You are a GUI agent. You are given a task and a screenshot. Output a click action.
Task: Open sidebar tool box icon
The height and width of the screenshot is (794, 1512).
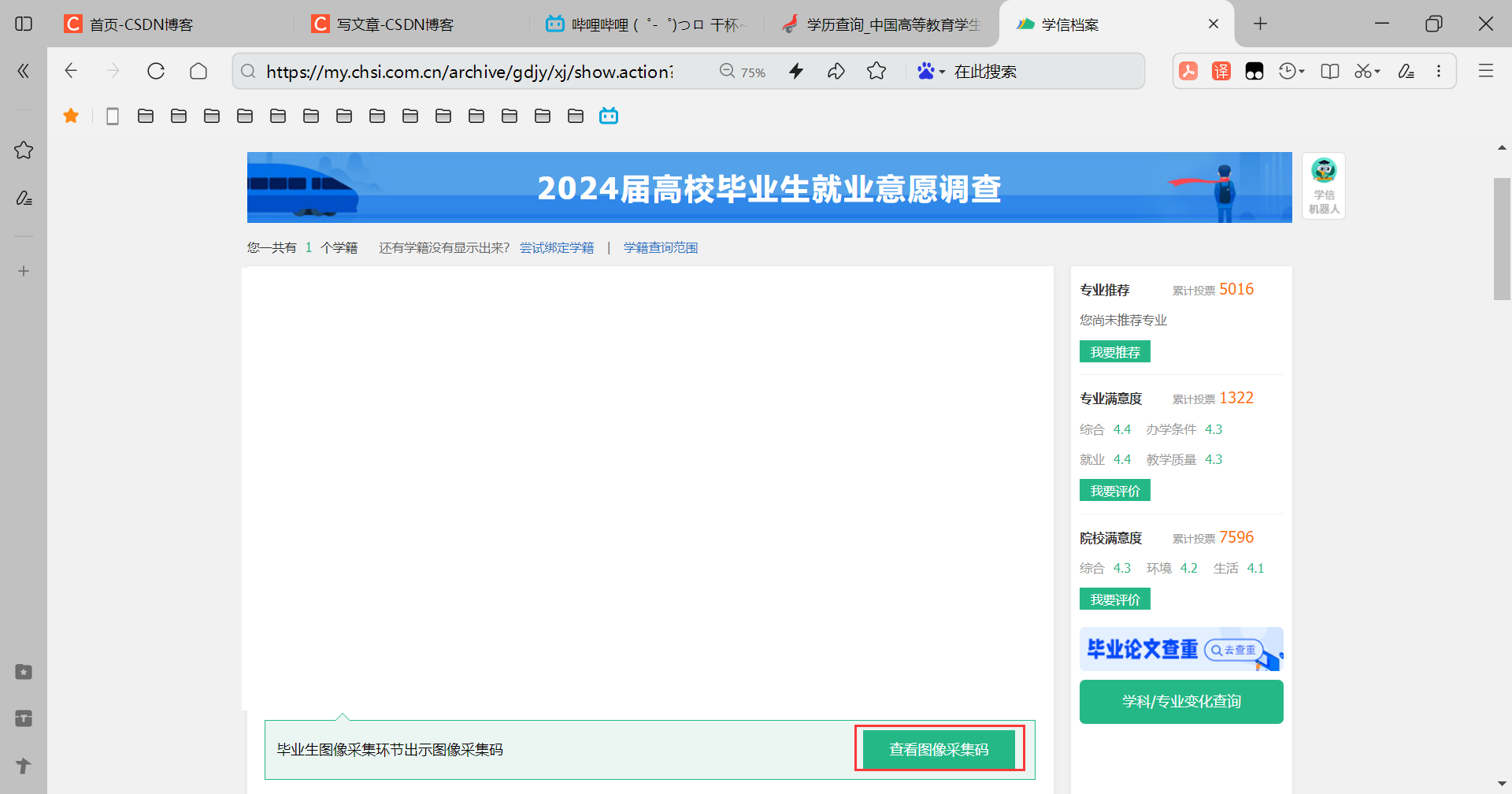(x=24, y=718)
